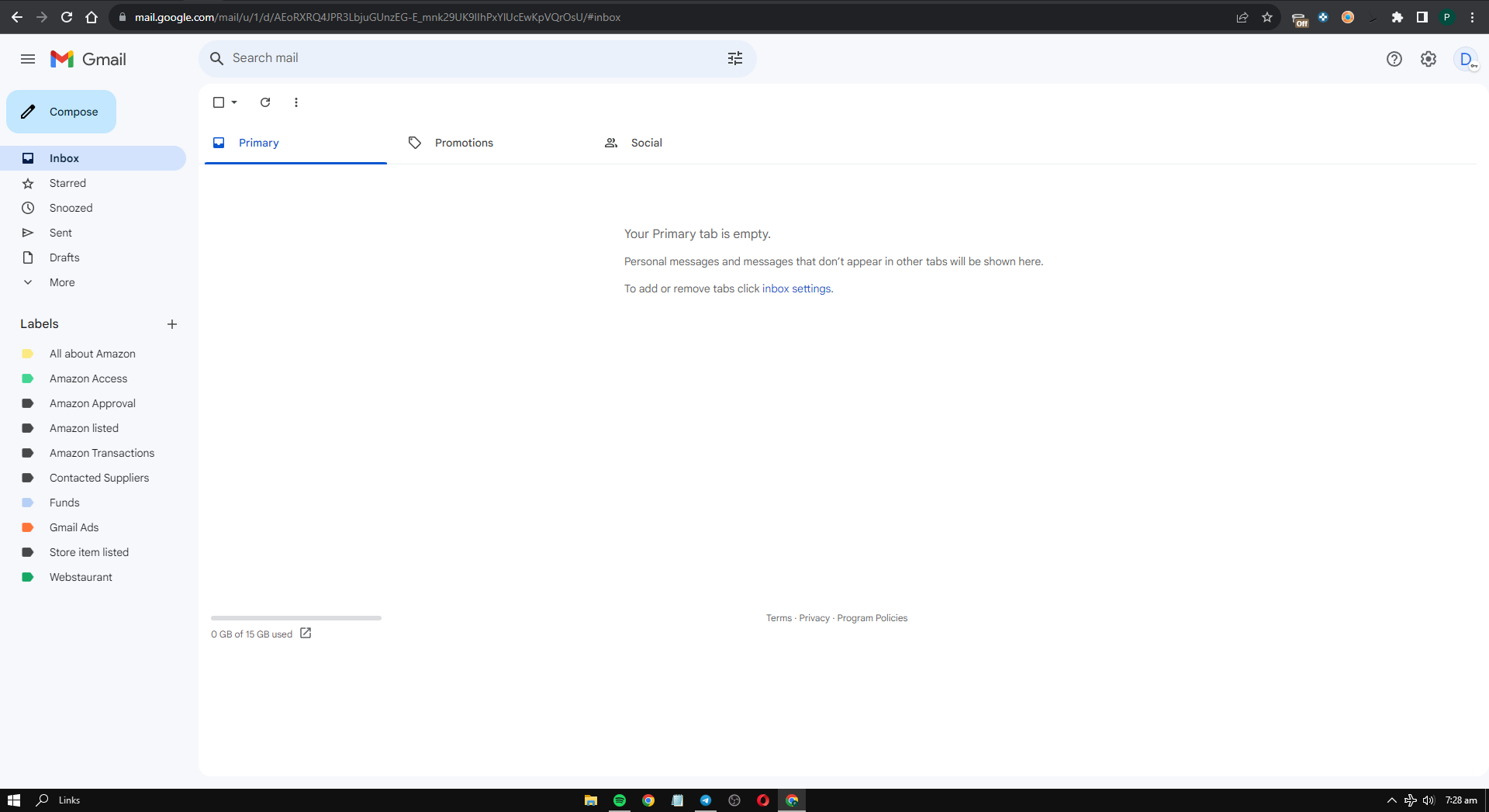The height and width of the screenshot is (812, 1489).
Task: Click the search magnifier icon
Action: [217, 58]
